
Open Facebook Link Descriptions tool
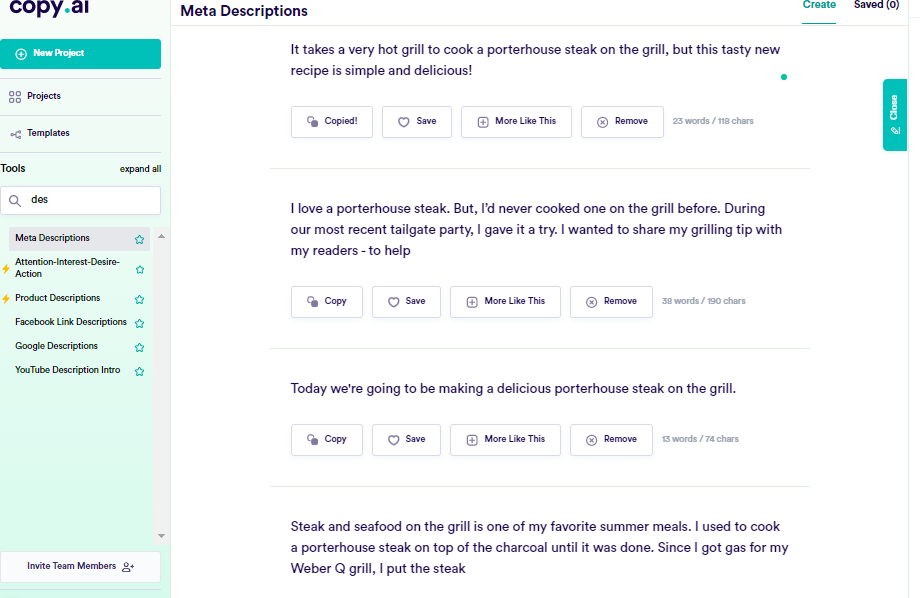[x=71, y=322]
